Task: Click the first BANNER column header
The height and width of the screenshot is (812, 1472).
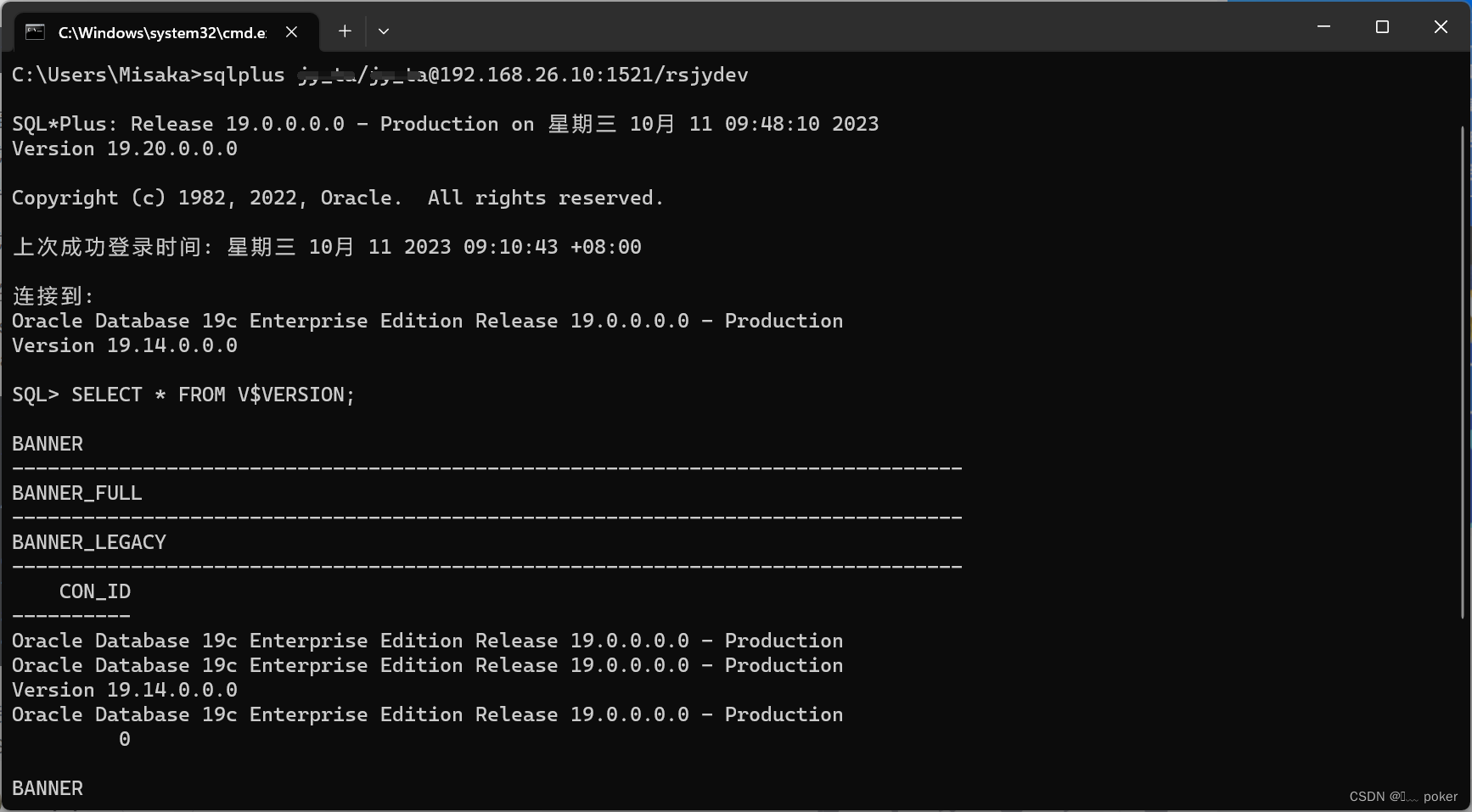Action: (x=48, y=444)
